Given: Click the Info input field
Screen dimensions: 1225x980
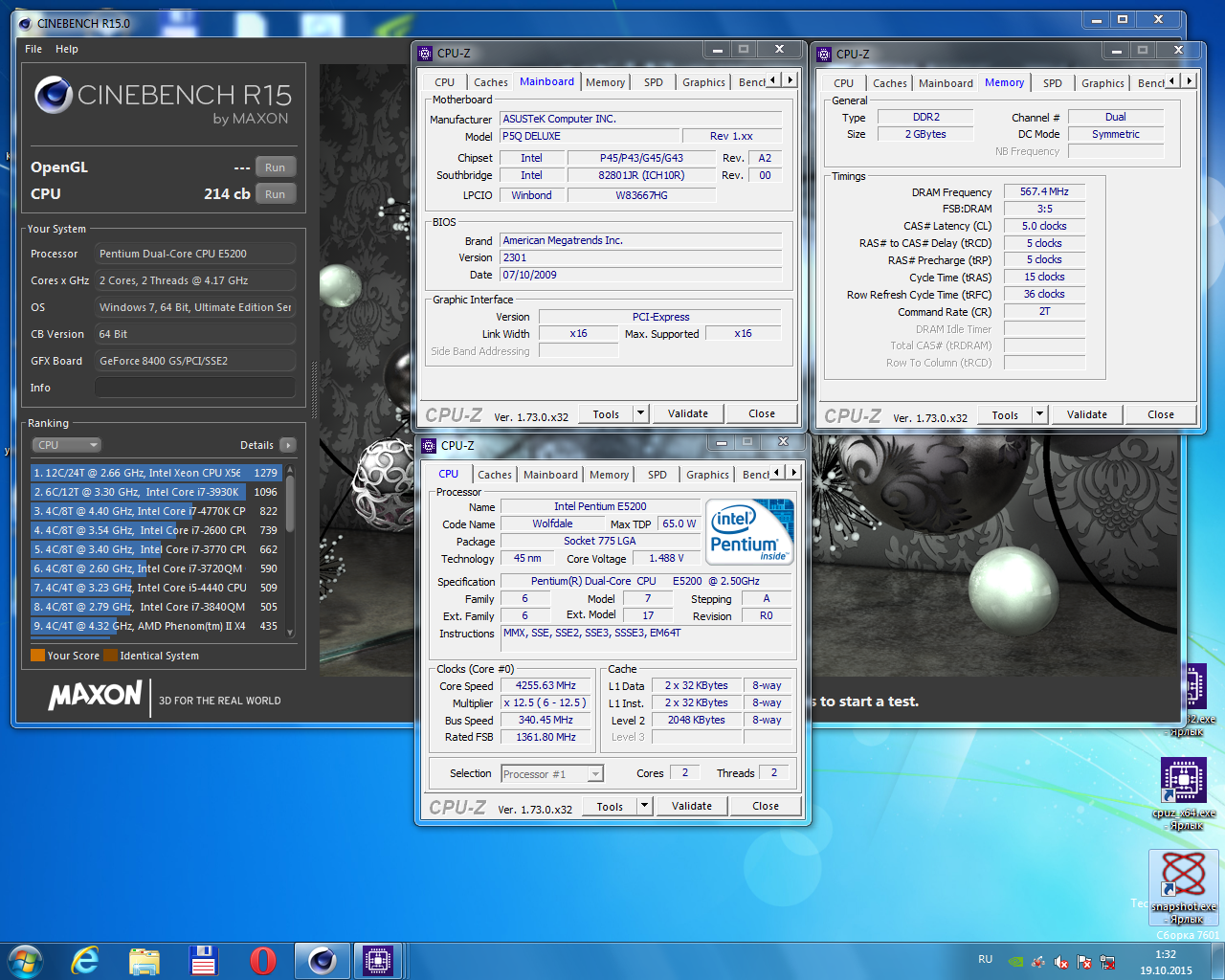Looking at the screenshot, I should pyautogui.click(x=195, y=388).
